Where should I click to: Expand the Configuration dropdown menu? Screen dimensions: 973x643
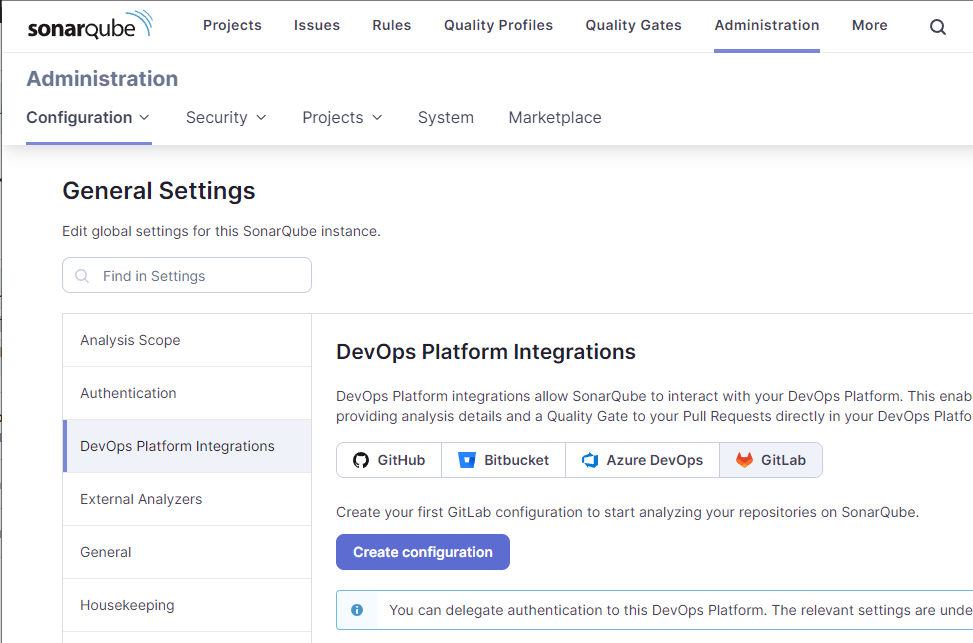tap(88, 118)
